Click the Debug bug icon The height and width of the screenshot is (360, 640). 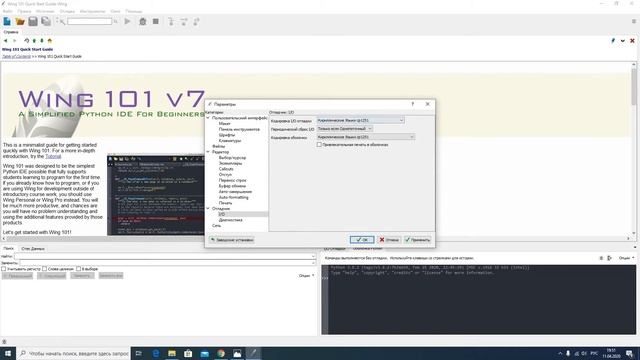(142, 21)
